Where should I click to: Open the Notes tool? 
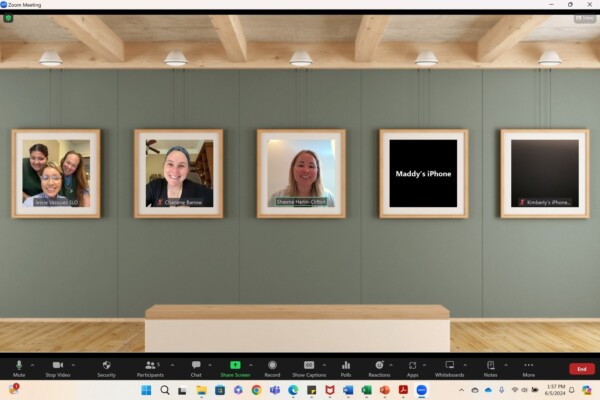(490, 366)
